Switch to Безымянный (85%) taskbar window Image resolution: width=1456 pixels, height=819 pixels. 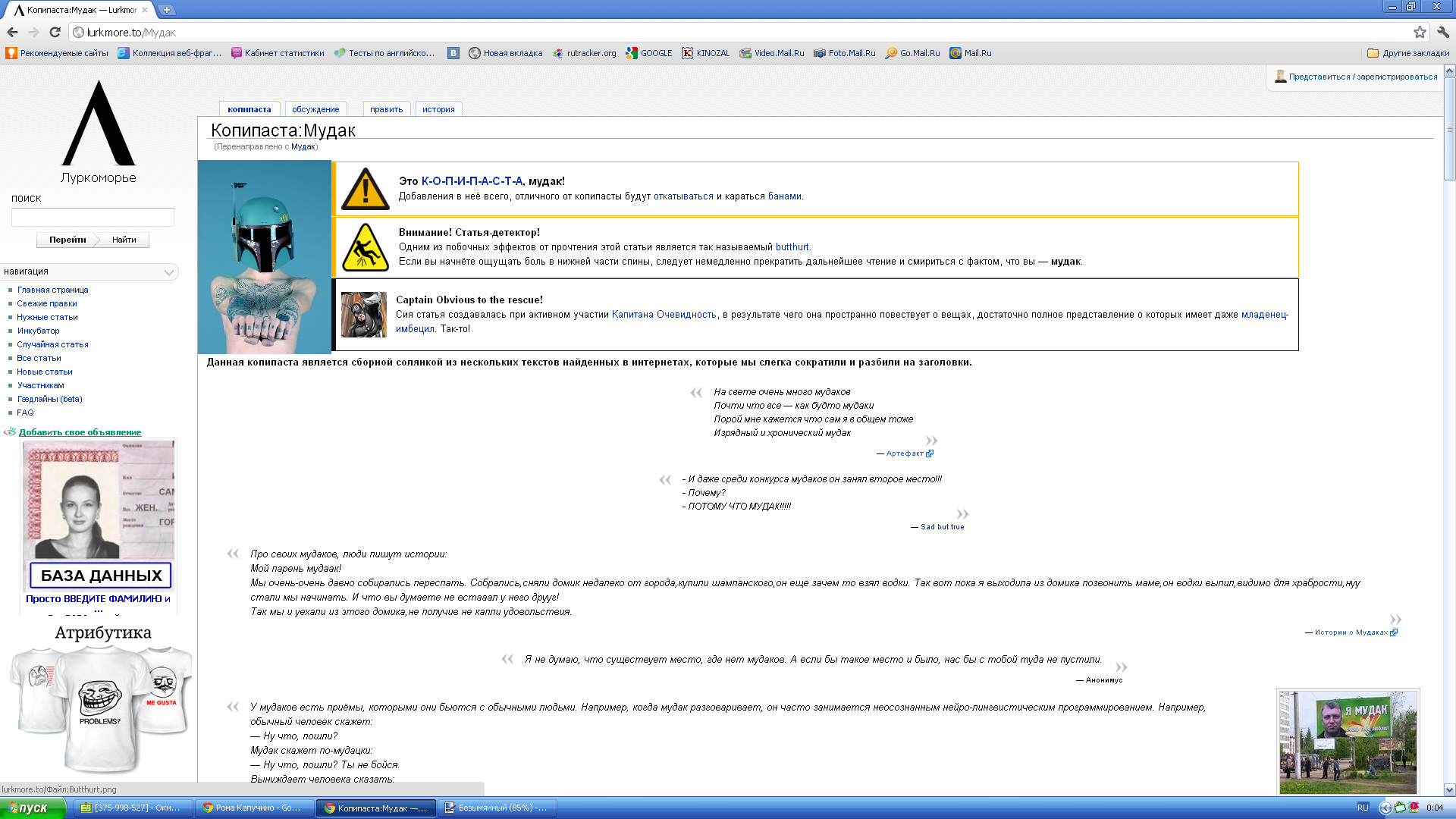click(x=498, y=808)
